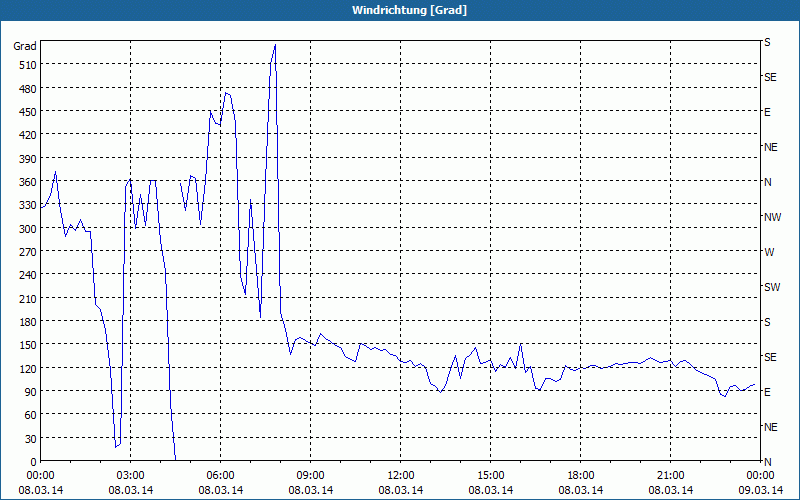Click the 420 y-axis value

click(x=27, y=135)
